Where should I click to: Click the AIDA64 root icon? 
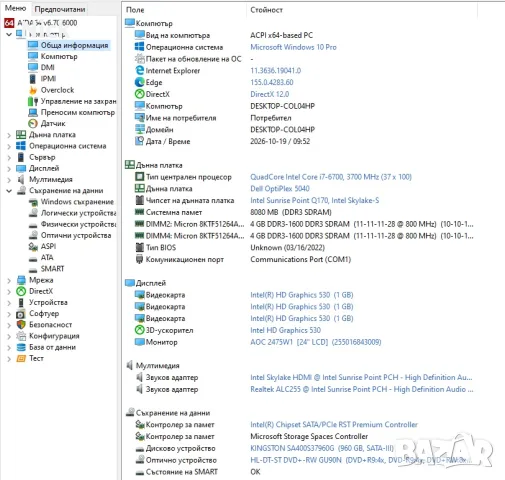coord(9,23)
